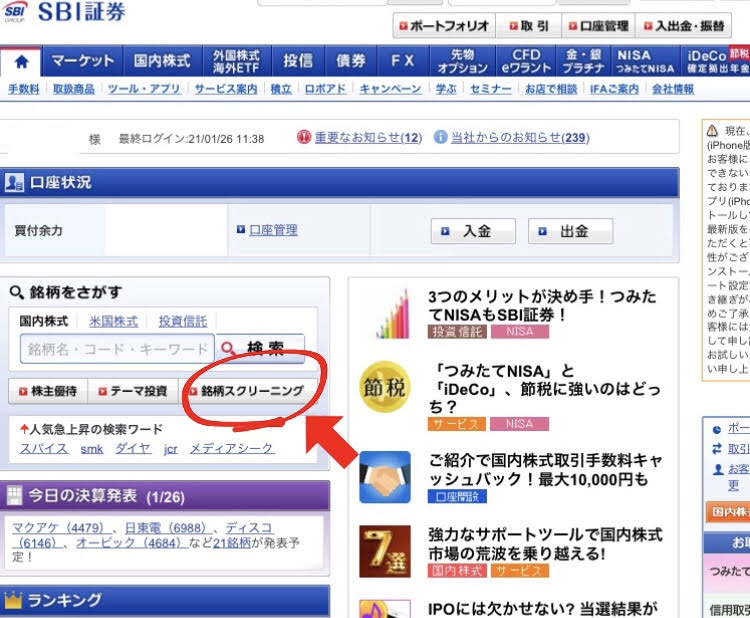Click the 節税 gold coin thumbnail
The image size is (750, 618).
(x=385, y=387)
